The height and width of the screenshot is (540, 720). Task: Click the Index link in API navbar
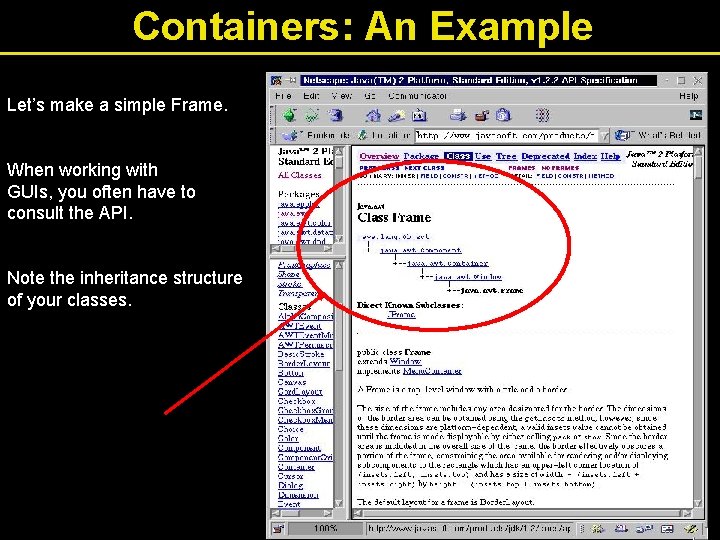[585, 156]
